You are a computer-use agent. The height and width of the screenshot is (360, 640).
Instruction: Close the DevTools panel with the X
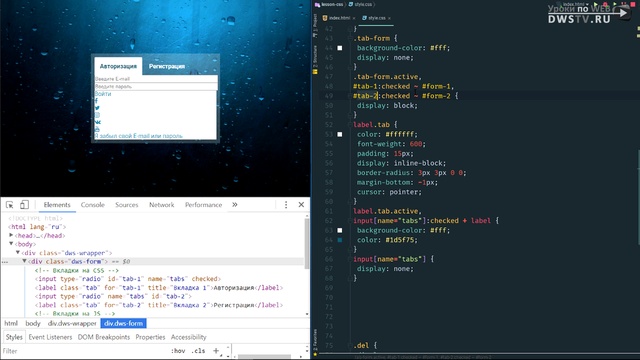click(301, 204)
